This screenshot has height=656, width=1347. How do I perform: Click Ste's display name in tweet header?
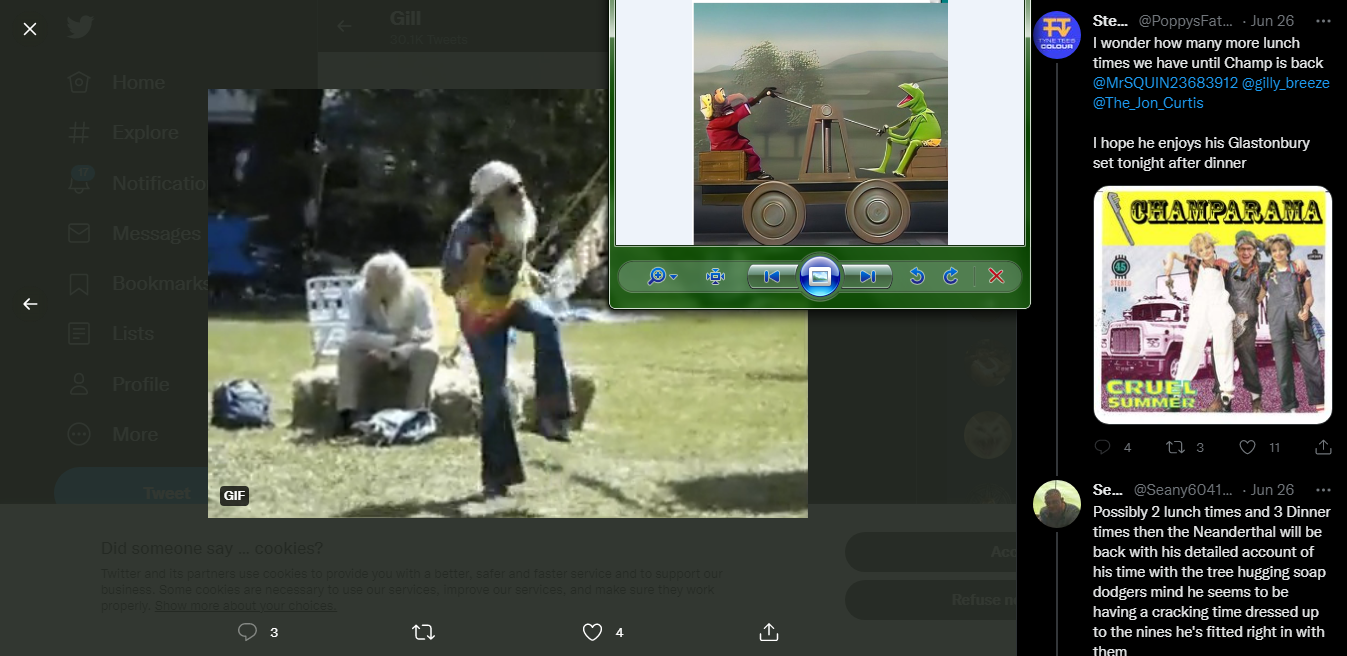(x=1110, y=21)
